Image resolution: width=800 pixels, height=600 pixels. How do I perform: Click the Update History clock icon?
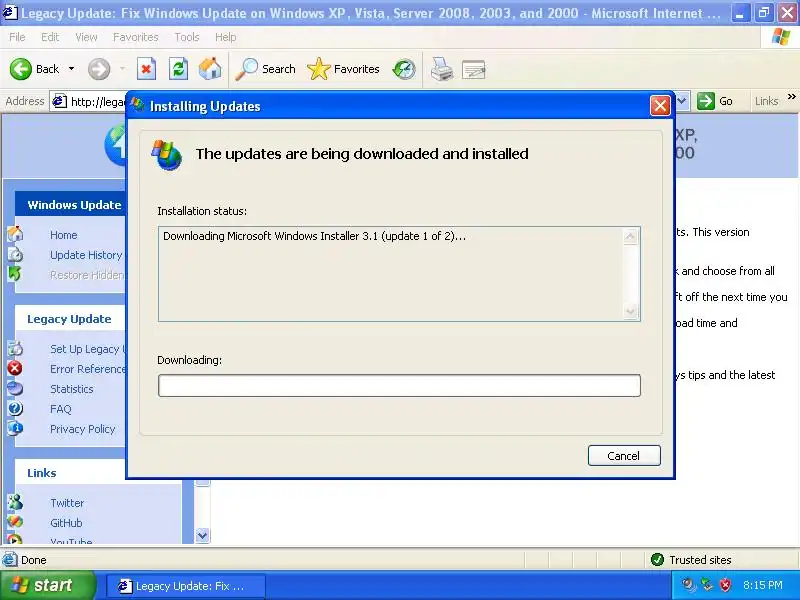(x=15, y=254)
